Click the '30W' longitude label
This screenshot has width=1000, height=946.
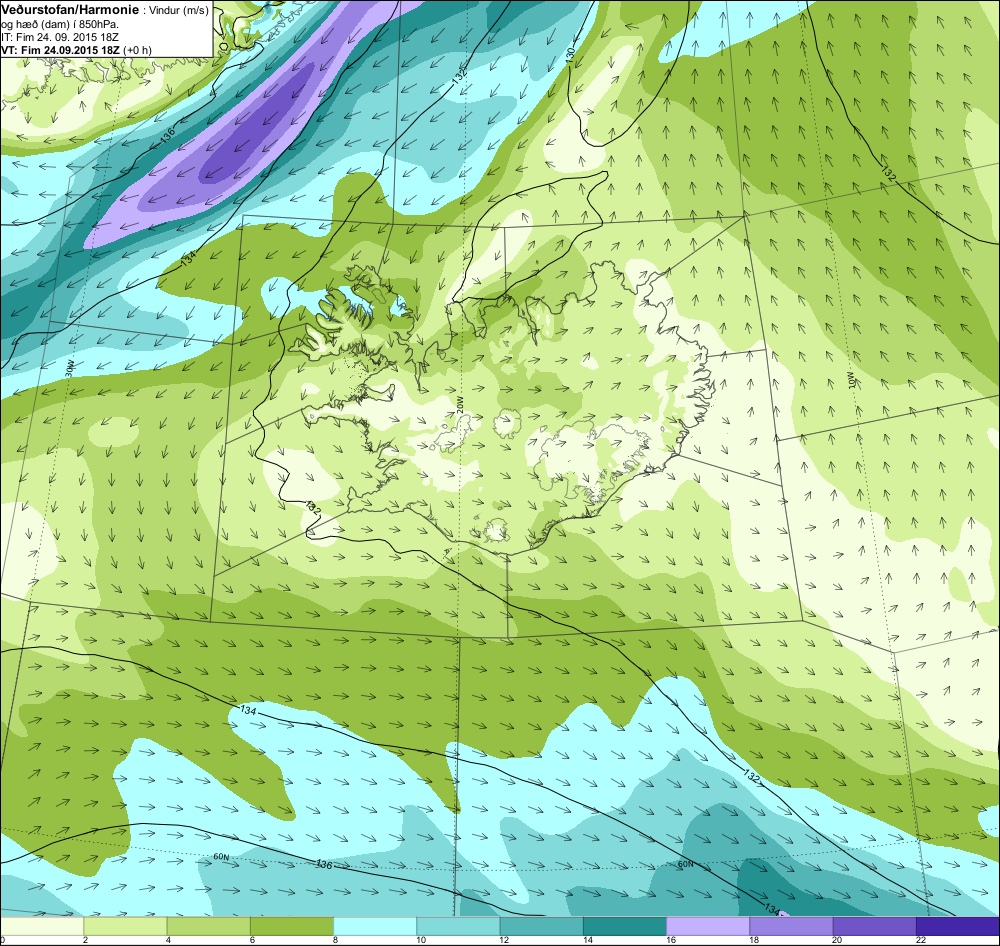point(70,368)
